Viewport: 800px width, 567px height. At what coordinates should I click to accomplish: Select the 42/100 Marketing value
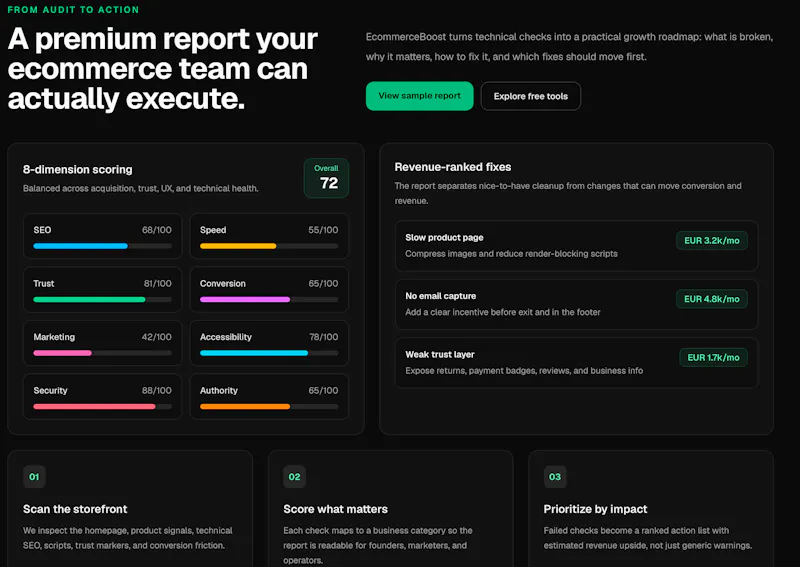[157, 337]
